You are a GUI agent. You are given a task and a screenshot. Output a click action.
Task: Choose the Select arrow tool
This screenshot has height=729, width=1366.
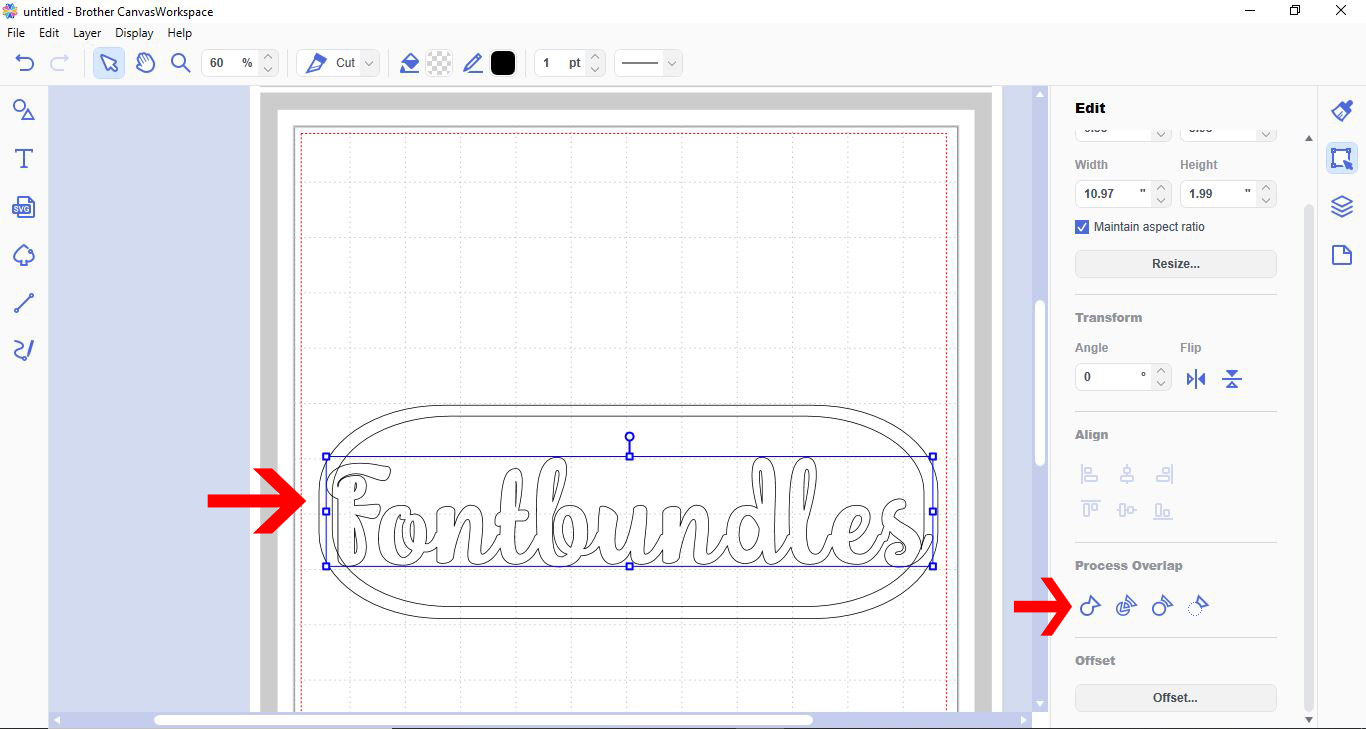109,63
